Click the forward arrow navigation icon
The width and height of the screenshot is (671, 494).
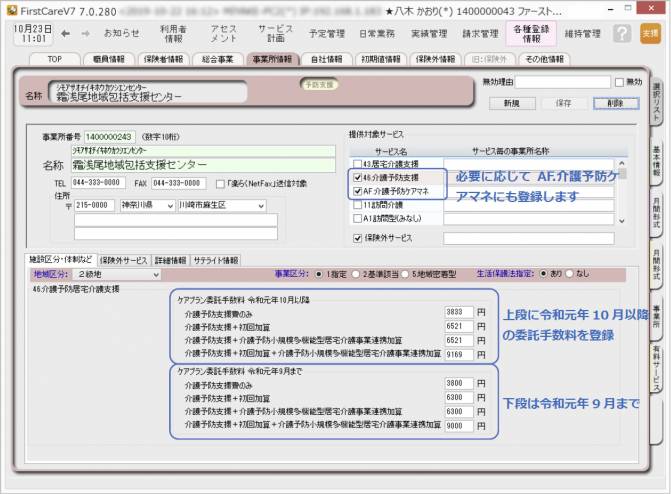click(85, 33)
